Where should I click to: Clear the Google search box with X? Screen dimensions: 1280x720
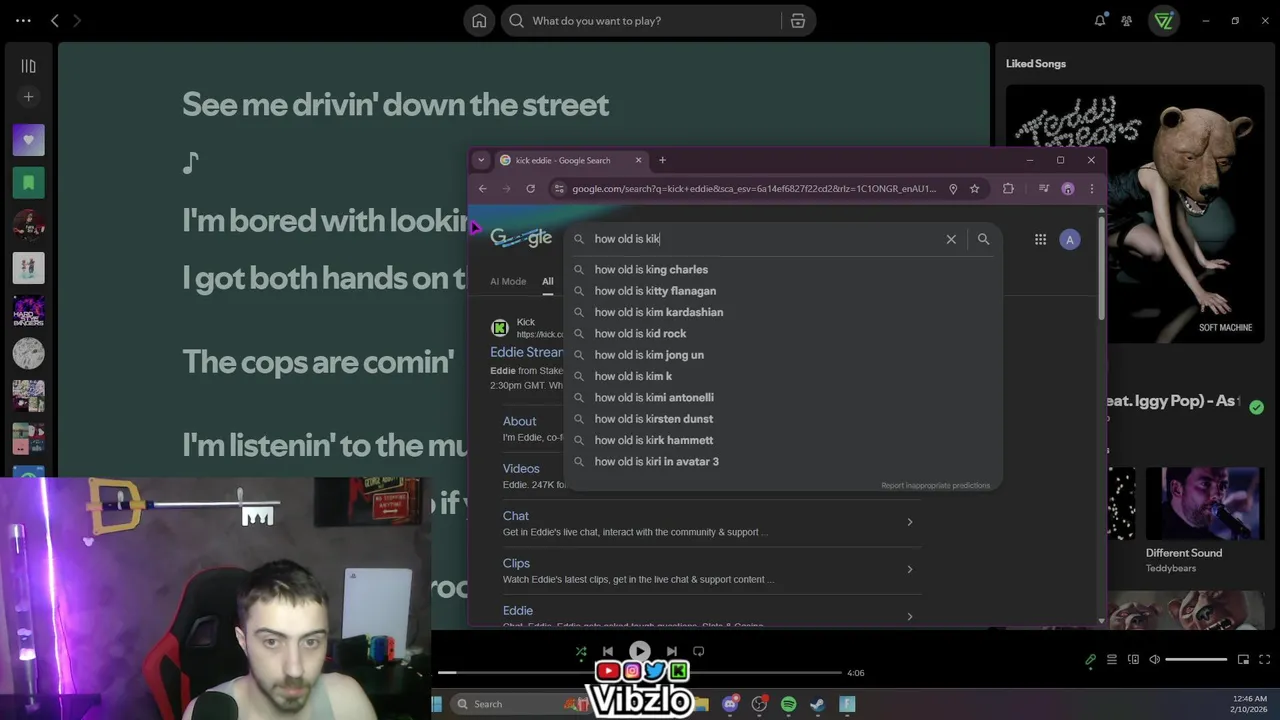(951, 239)
